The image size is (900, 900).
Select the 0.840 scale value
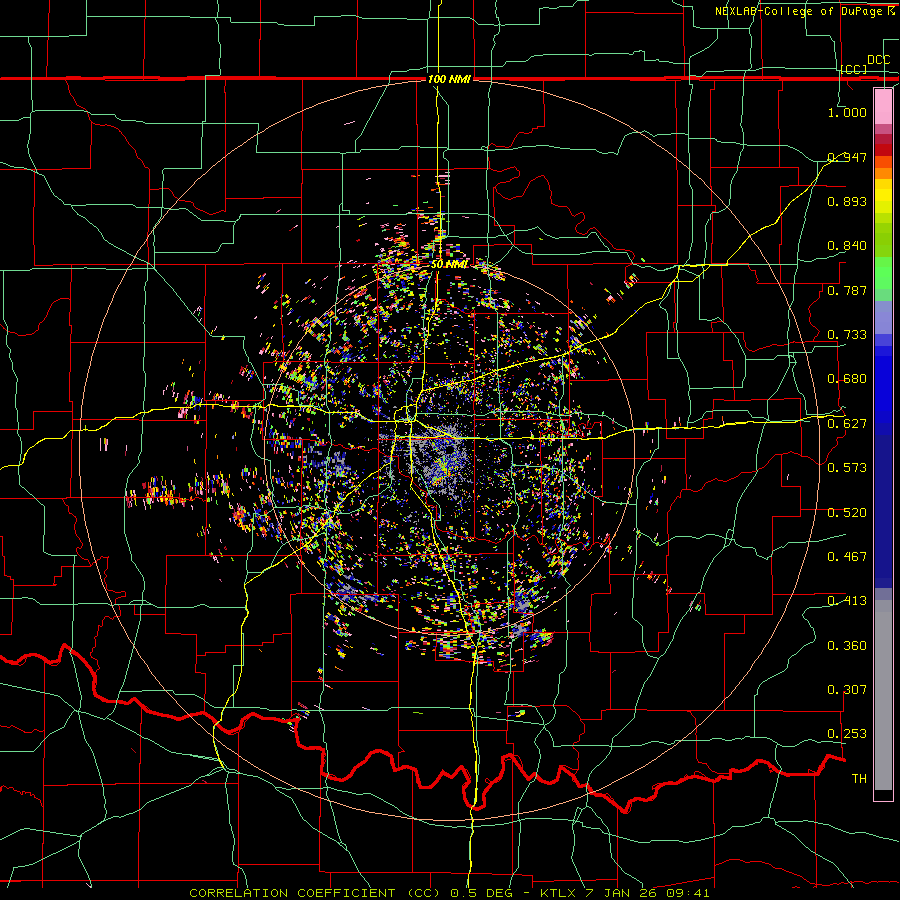(847, 246)
